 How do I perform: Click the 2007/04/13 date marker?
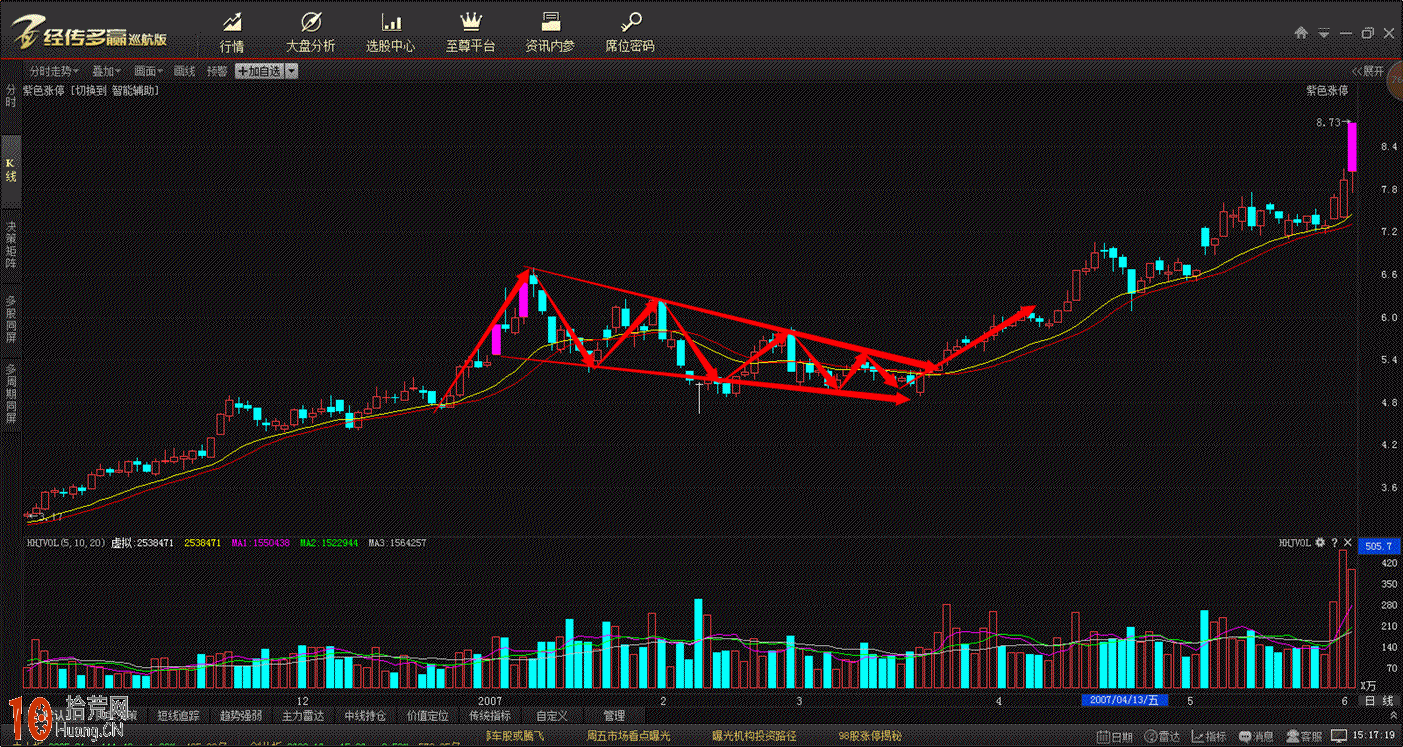point(1125,701)
